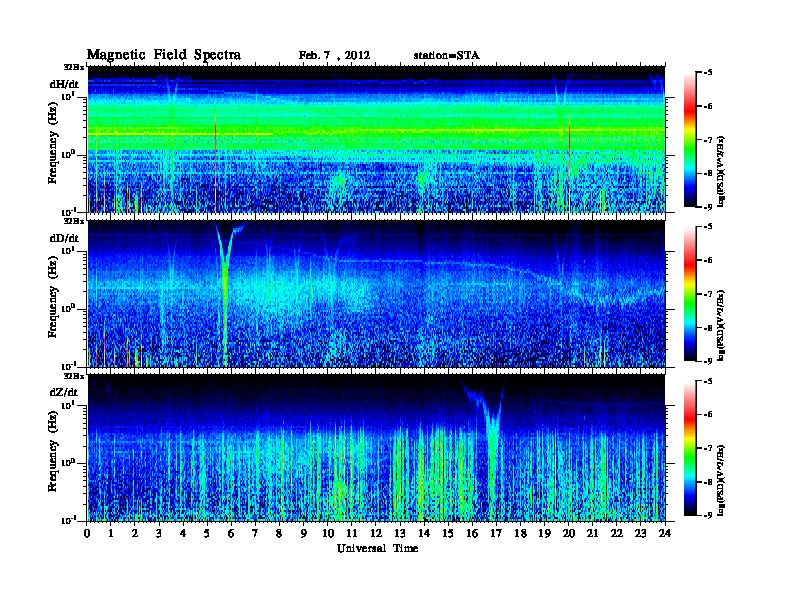The image size is (792, 612).
Task: Click the dZ/dt panel color scale bar
Action: tap(690, 448)
